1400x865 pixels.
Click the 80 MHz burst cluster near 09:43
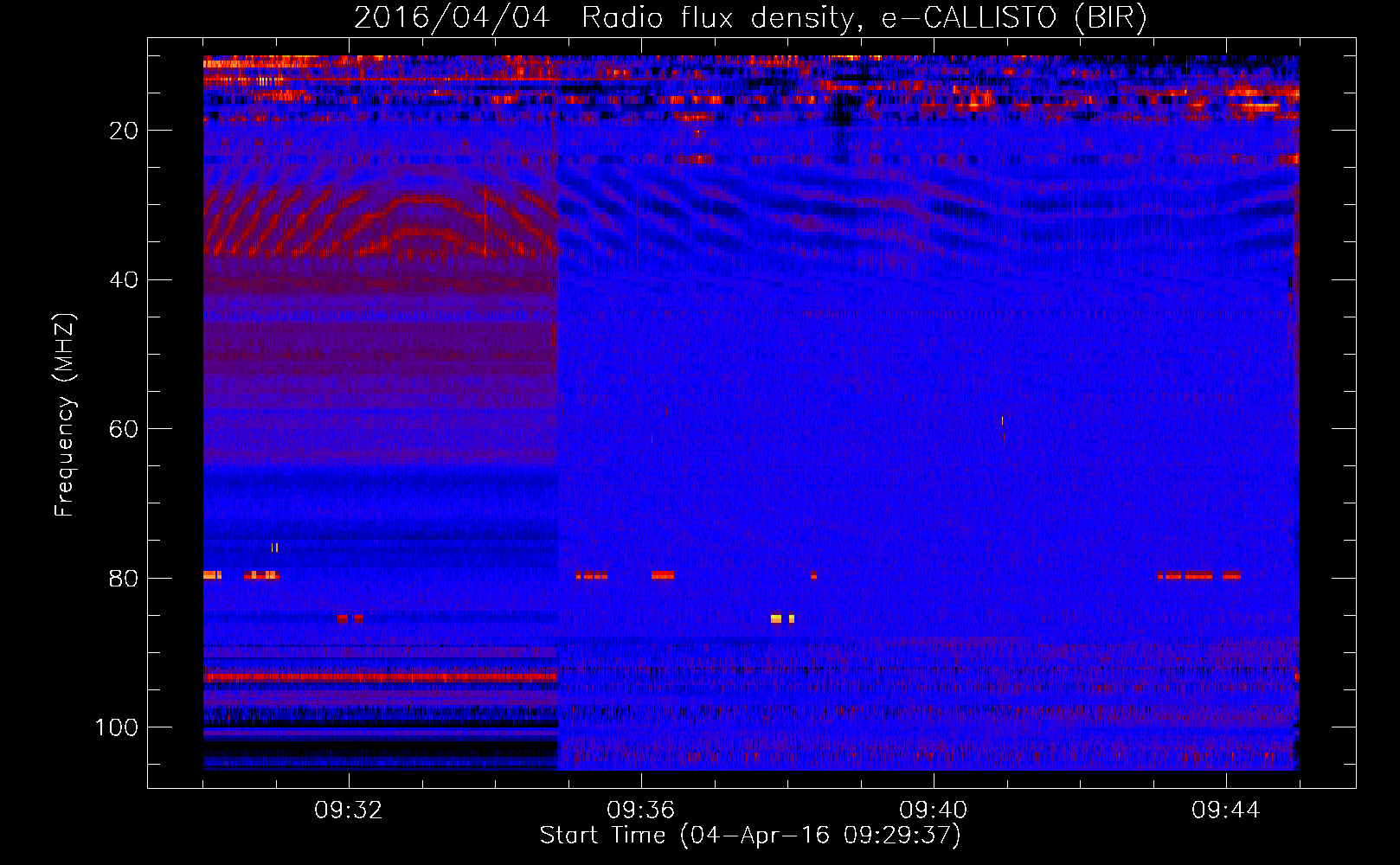coord(1199,575)
